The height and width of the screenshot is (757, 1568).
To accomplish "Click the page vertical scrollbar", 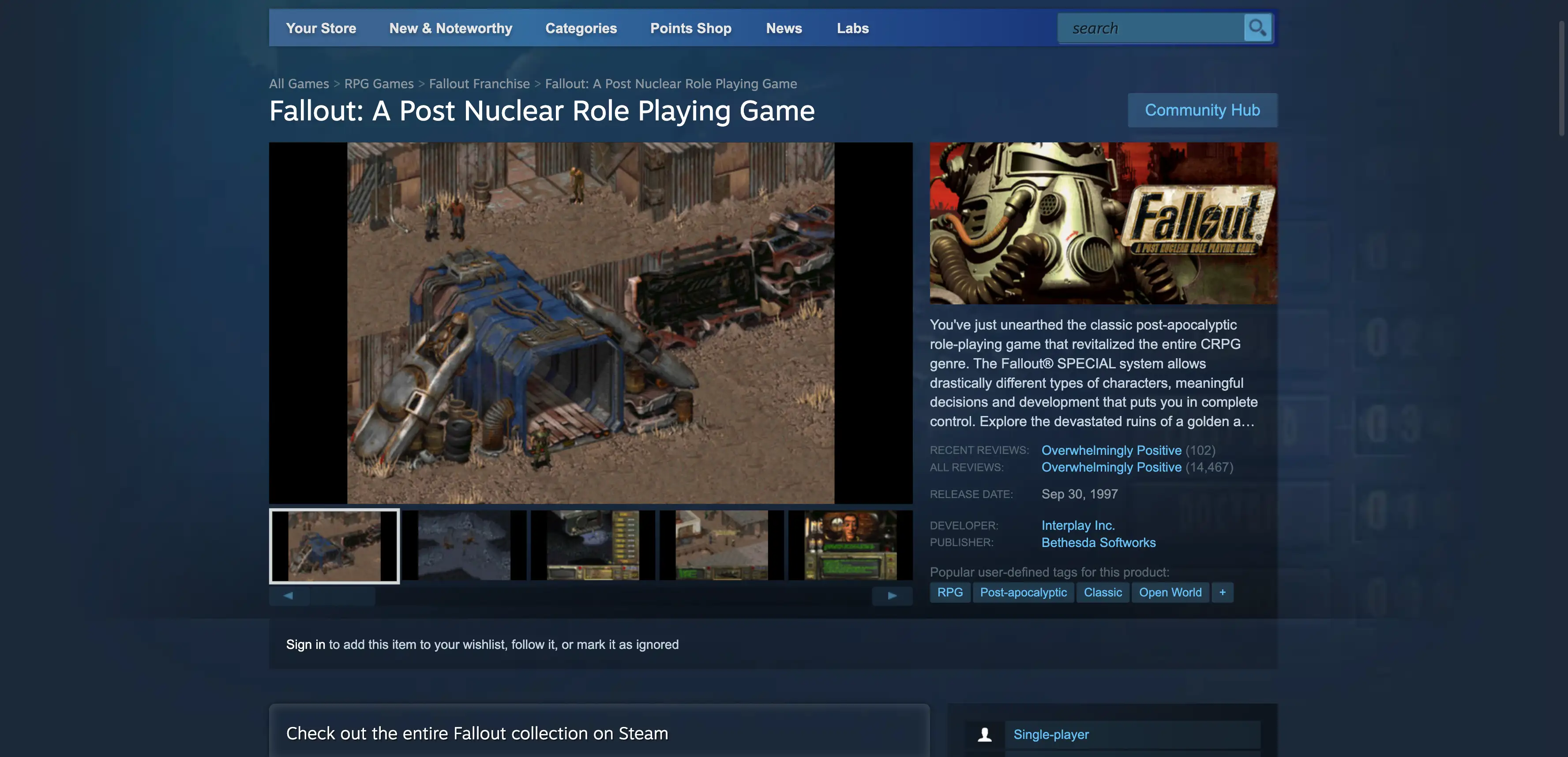I will pos(1563,78).
